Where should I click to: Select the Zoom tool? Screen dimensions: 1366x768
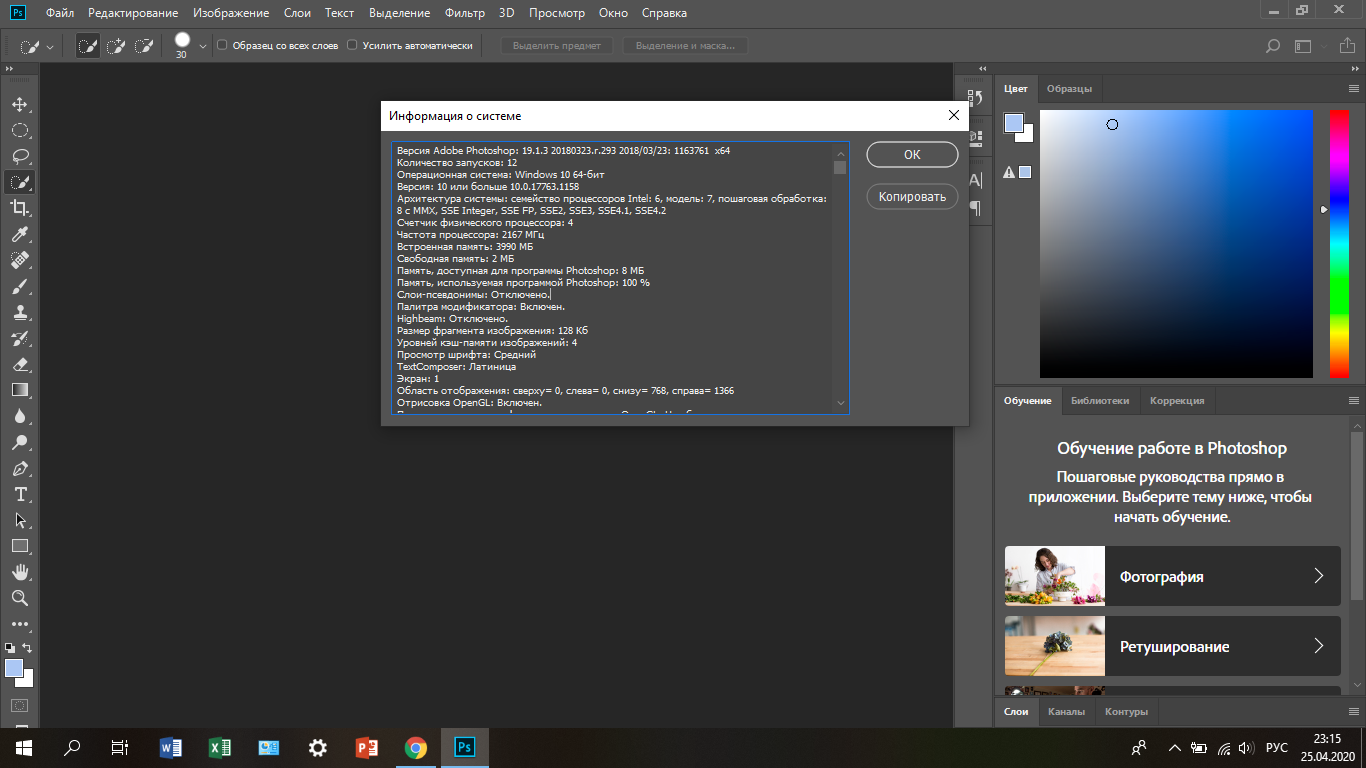(19, 598)
